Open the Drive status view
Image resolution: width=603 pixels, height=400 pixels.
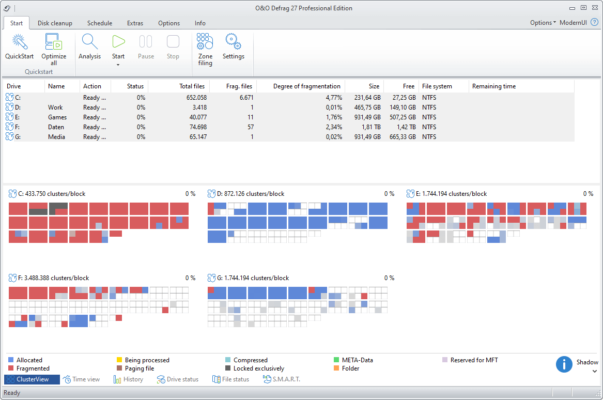(x=188, y=380)
